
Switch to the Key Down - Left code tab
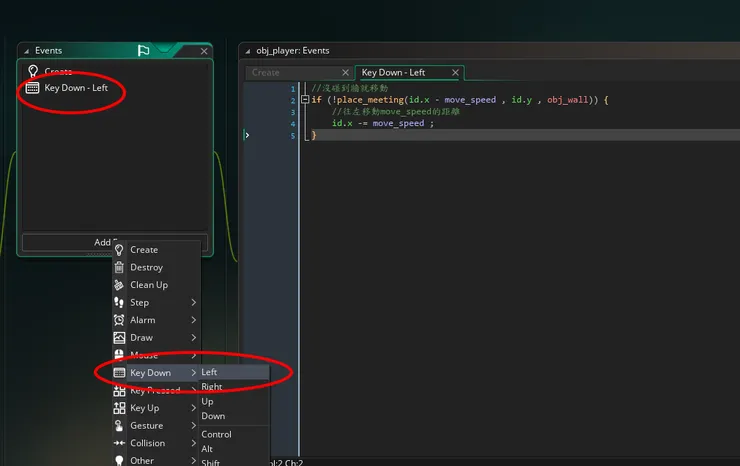pos(409,73)
